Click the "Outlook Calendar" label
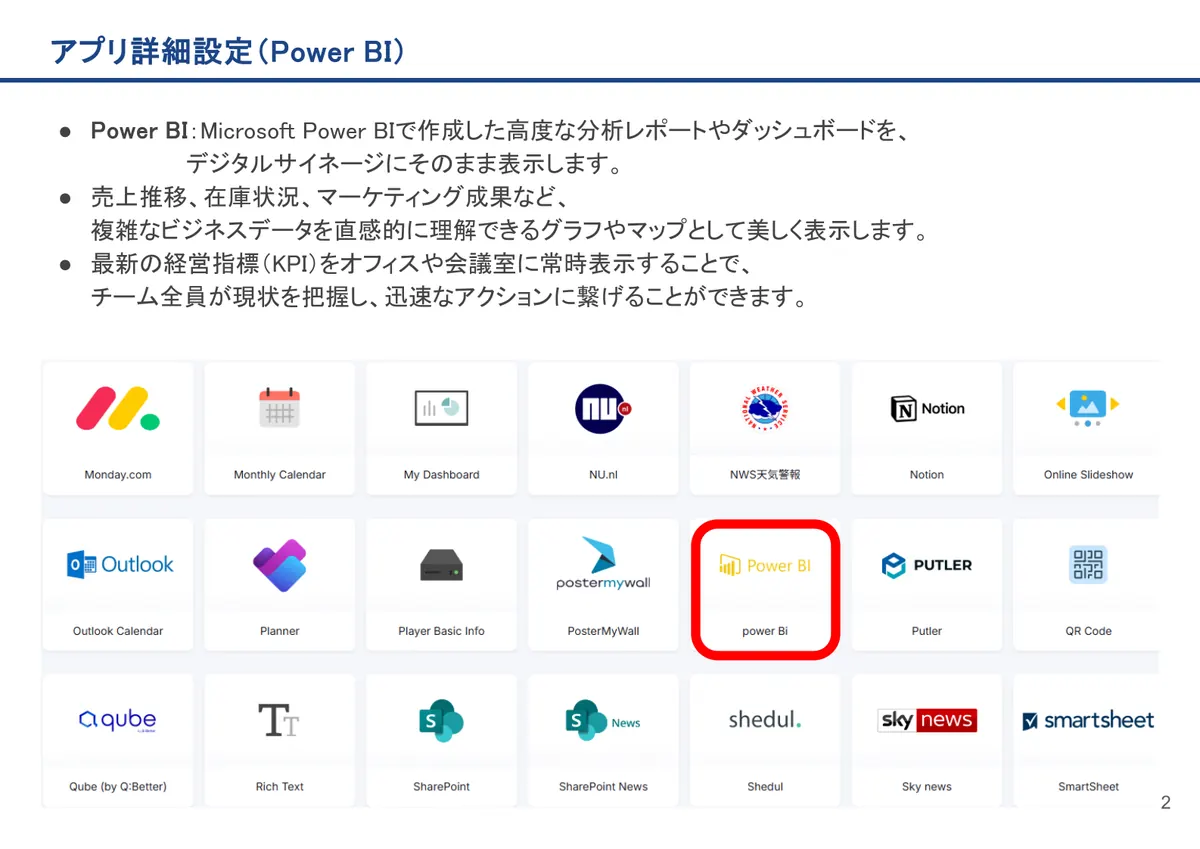 tap(118, 631)
